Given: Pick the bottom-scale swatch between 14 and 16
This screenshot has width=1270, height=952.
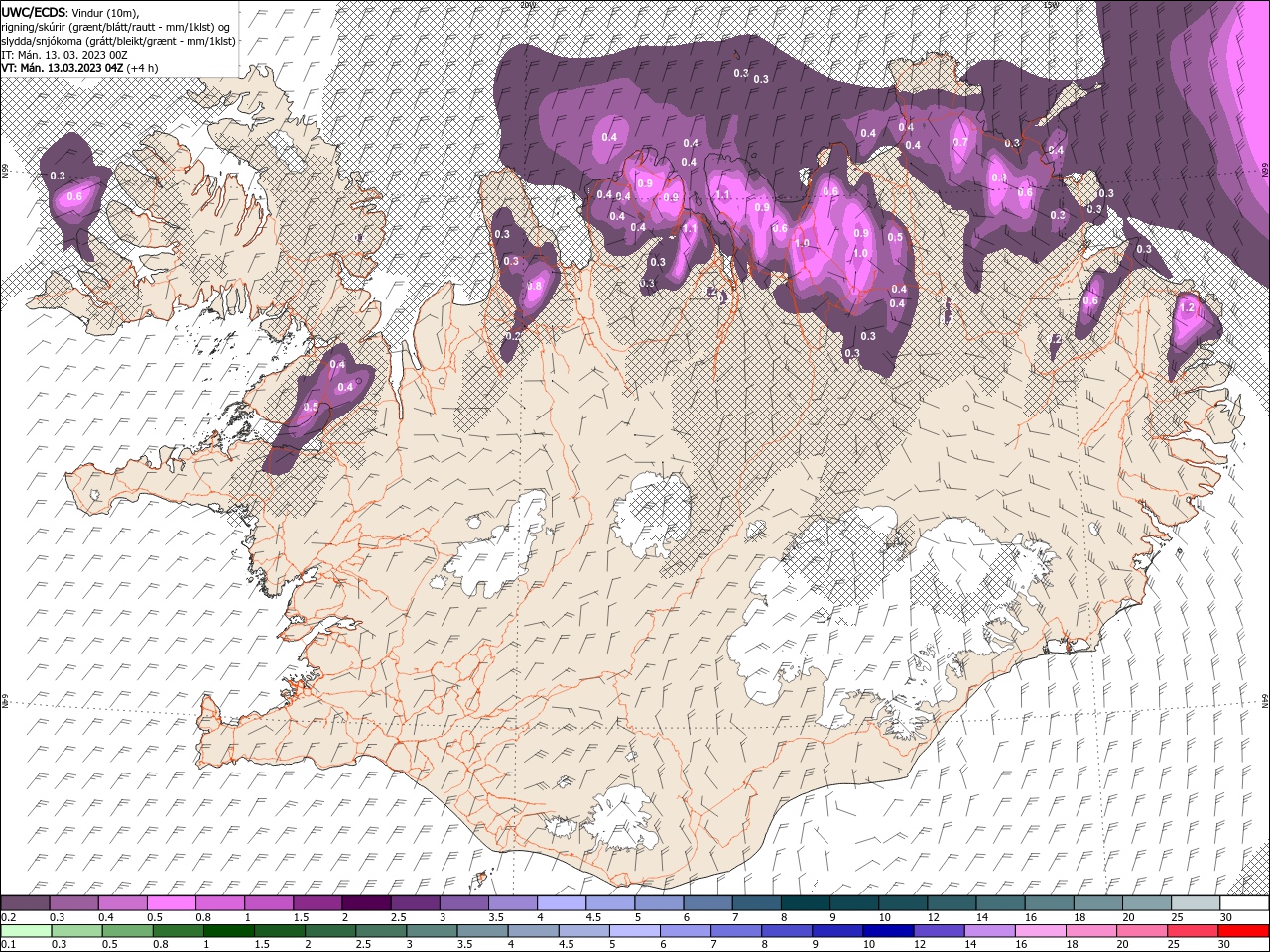Looking at the screenshot, I should 990,931.
